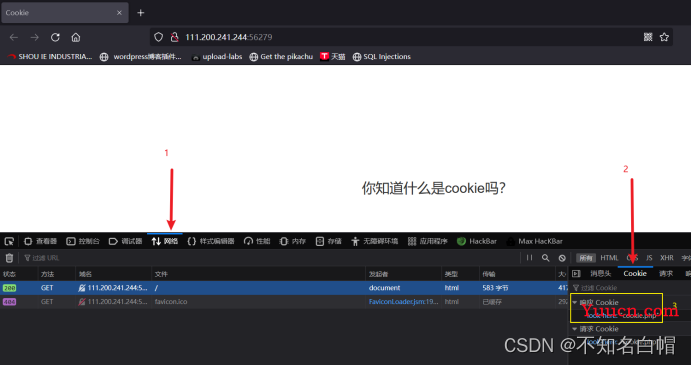
Task: Clear network log with the trash icon
Action: click(x=9, y=258)
